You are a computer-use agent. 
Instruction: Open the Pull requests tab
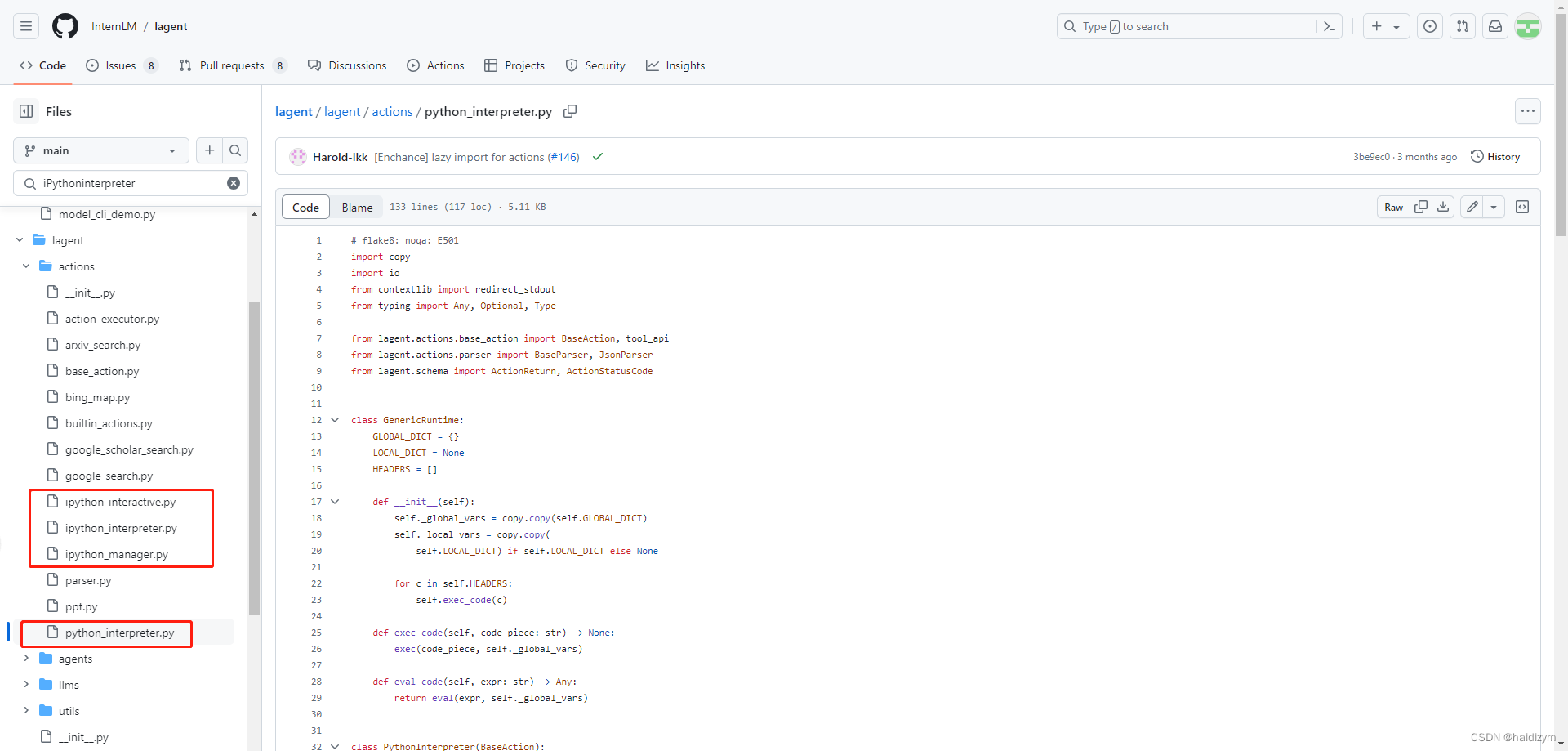(233, 65)
